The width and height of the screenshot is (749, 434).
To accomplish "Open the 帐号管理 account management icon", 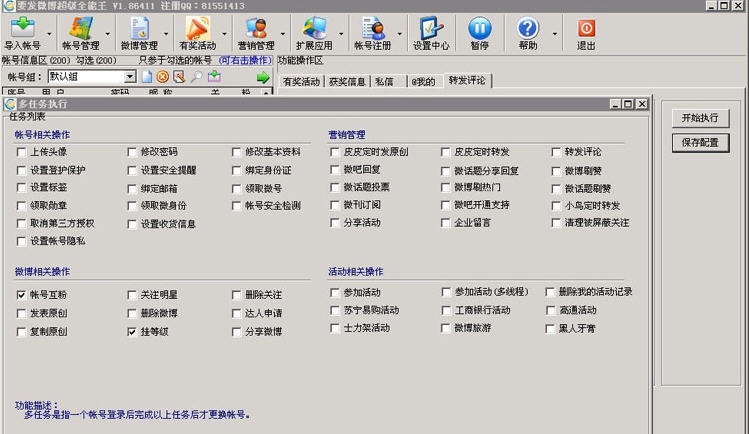I will pyautogui.click(x=81, y=27).
